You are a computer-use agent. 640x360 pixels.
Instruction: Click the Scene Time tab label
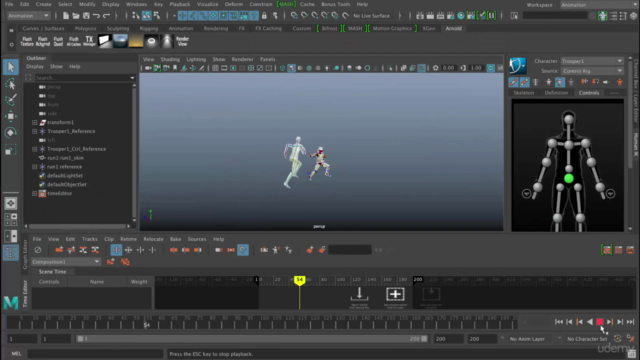52,272
